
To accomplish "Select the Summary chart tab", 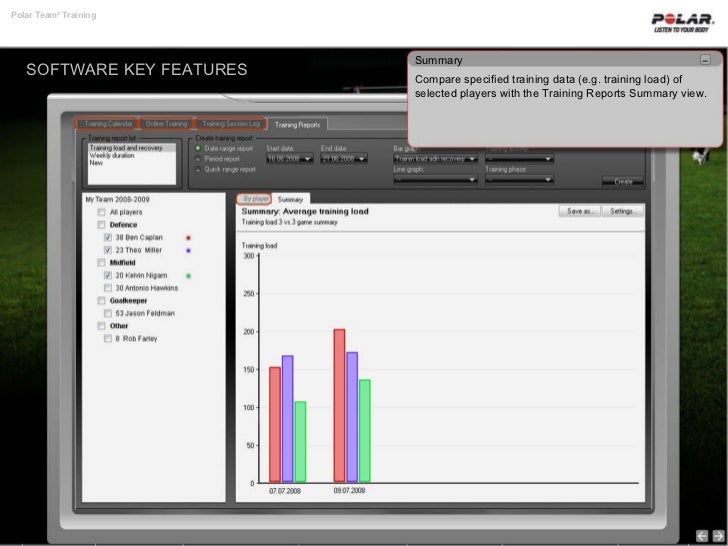I will click(290, 199).
